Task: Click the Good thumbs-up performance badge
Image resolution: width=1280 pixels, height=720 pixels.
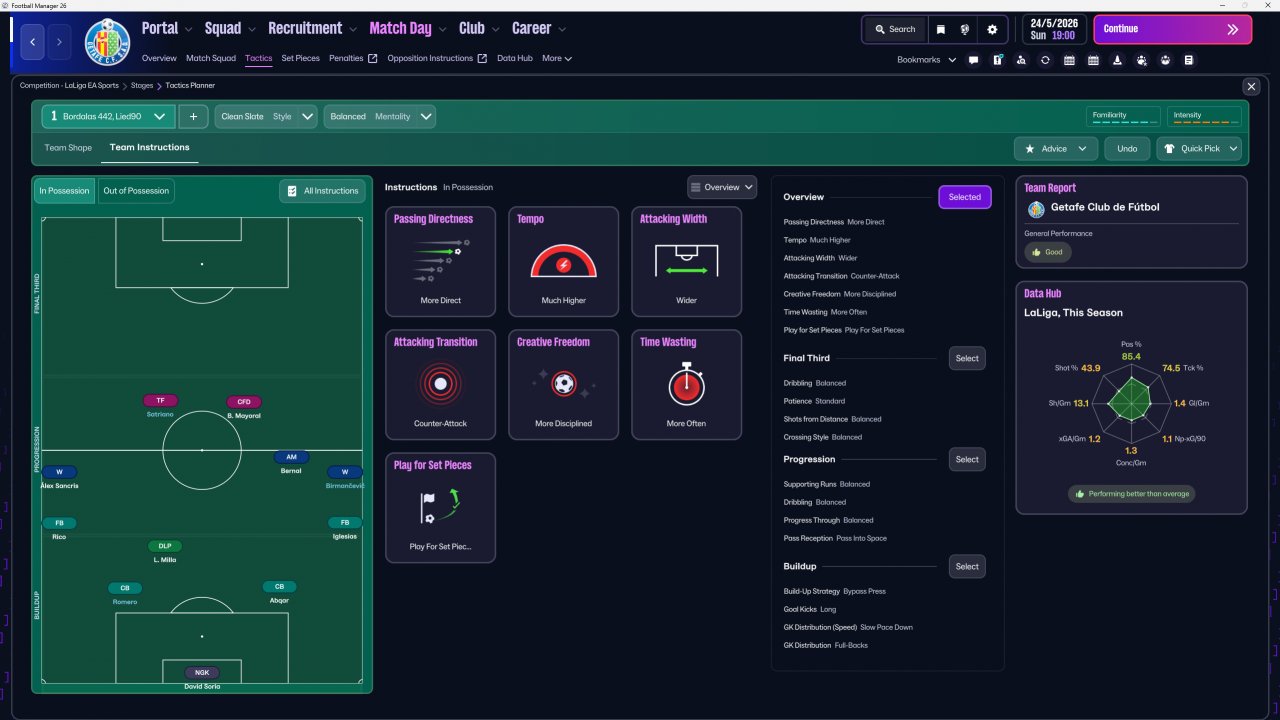Action: coord(1047,252)
